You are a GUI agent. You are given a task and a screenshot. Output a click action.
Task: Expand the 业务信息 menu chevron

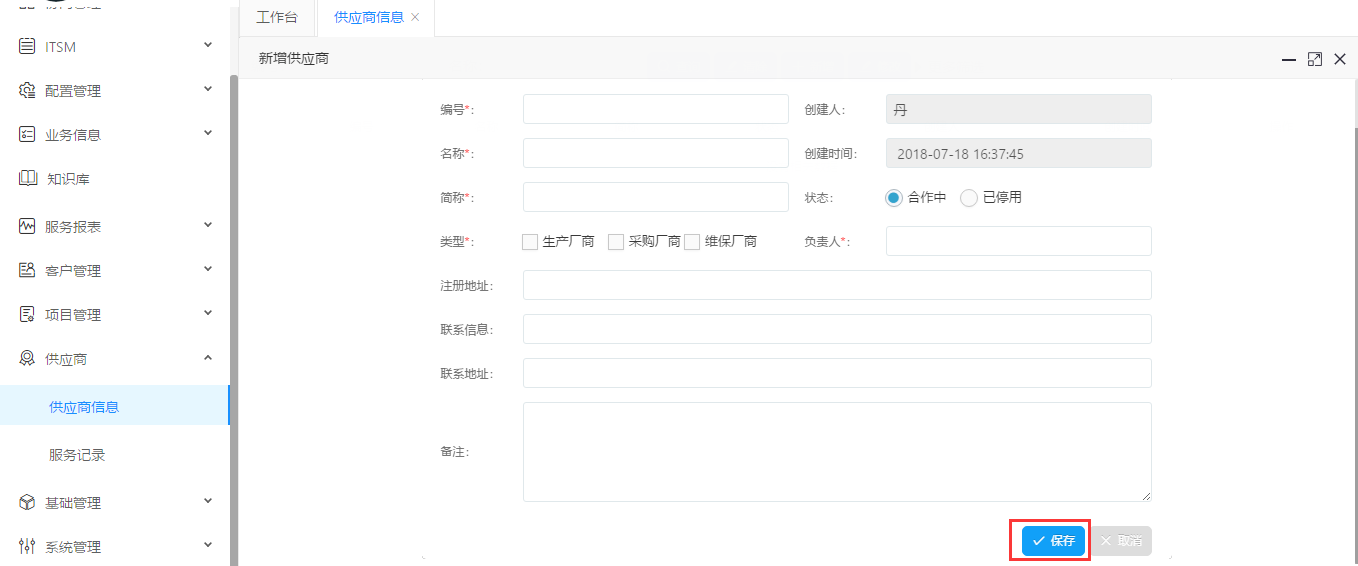point(208,133)
